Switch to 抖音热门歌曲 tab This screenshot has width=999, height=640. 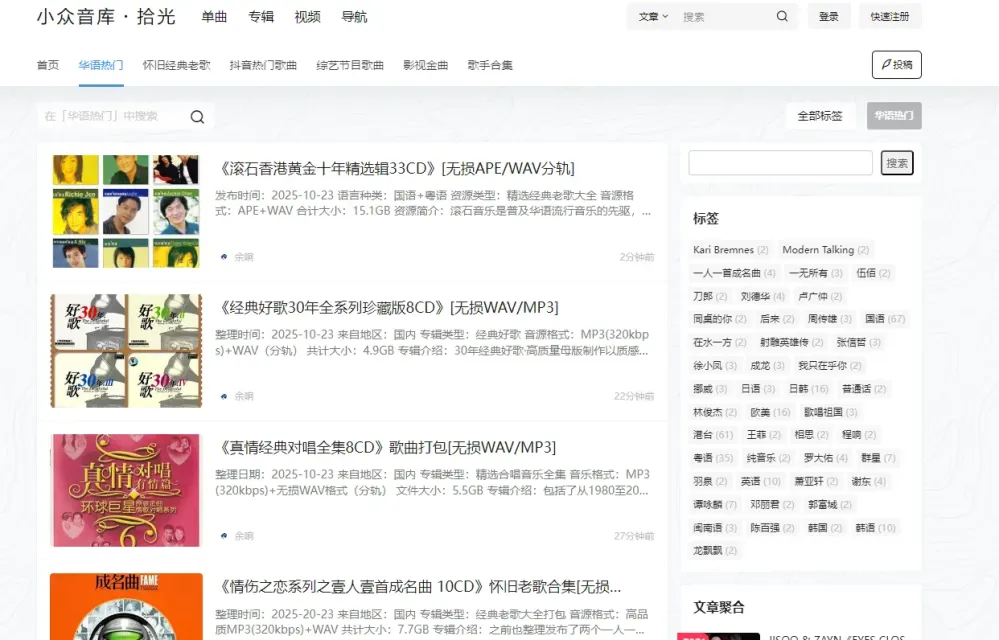[263, 65]
